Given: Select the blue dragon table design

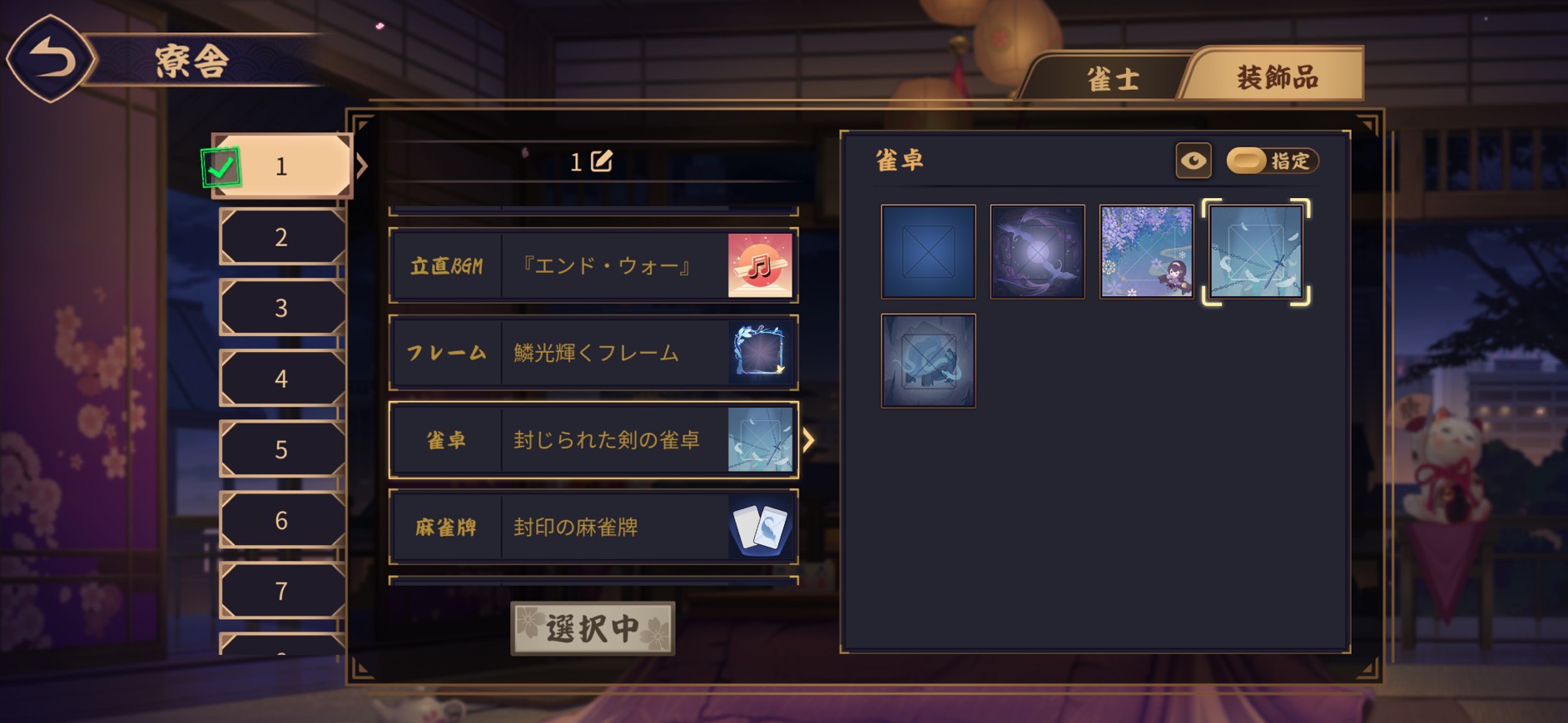Looking at the screenshot, I should [x=928, y=360].
